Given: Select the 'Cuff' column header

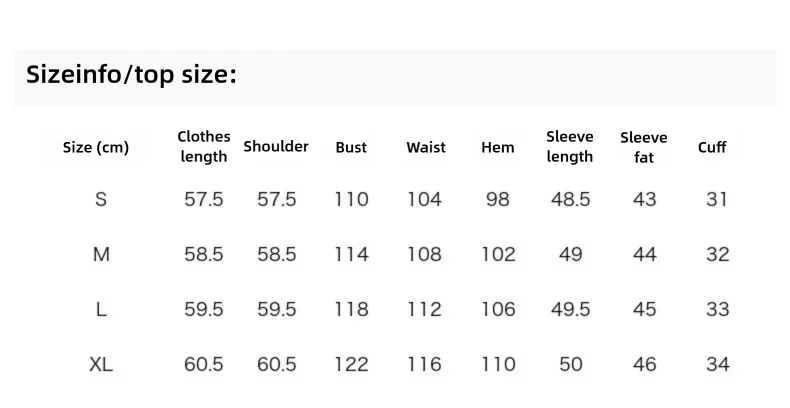Looking at the screenshot, I should point(712,147).
